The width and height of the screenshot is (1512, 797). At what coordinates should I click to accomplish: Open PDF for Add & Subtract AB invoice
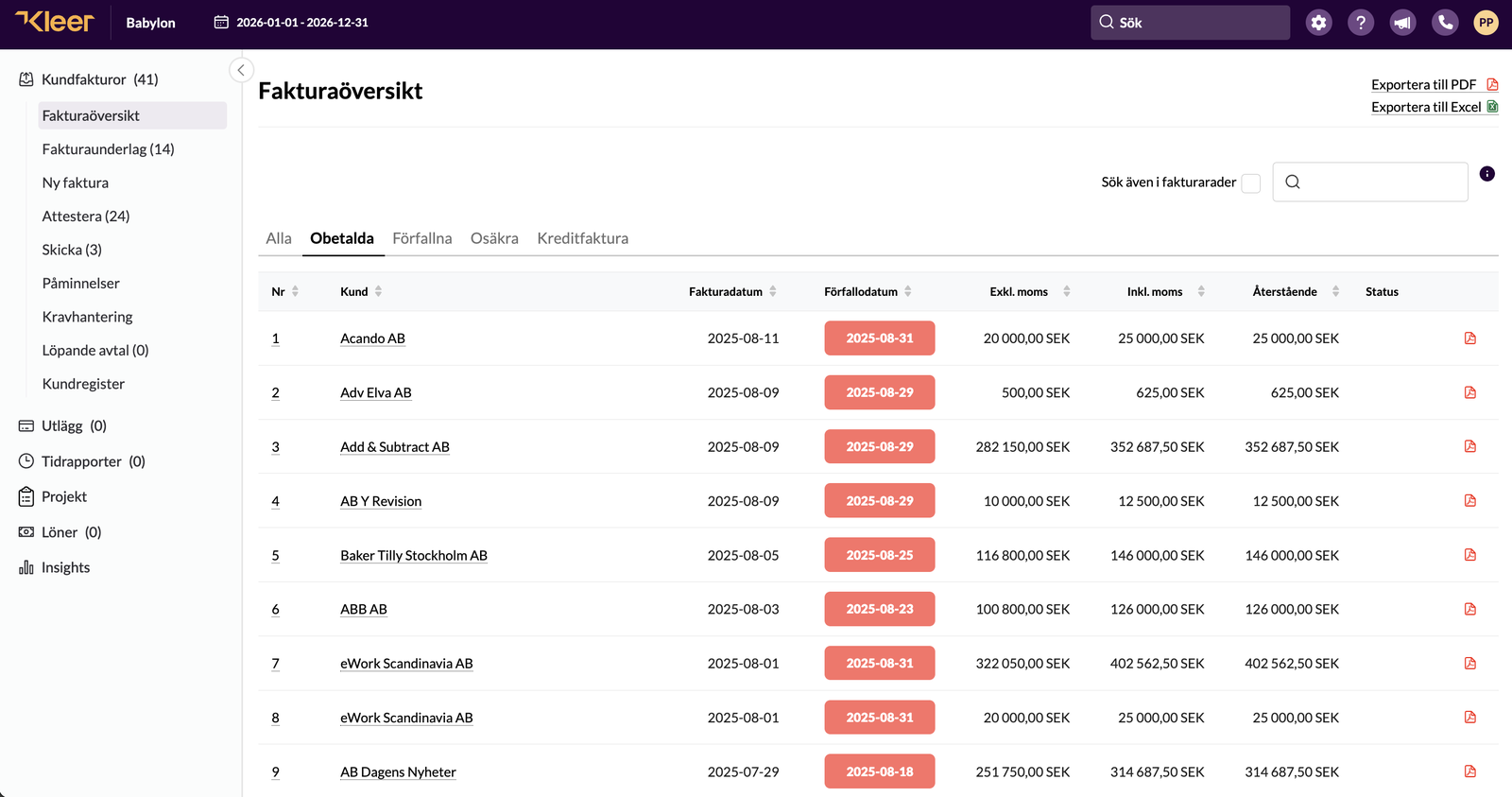click(x=1470, y=446)
